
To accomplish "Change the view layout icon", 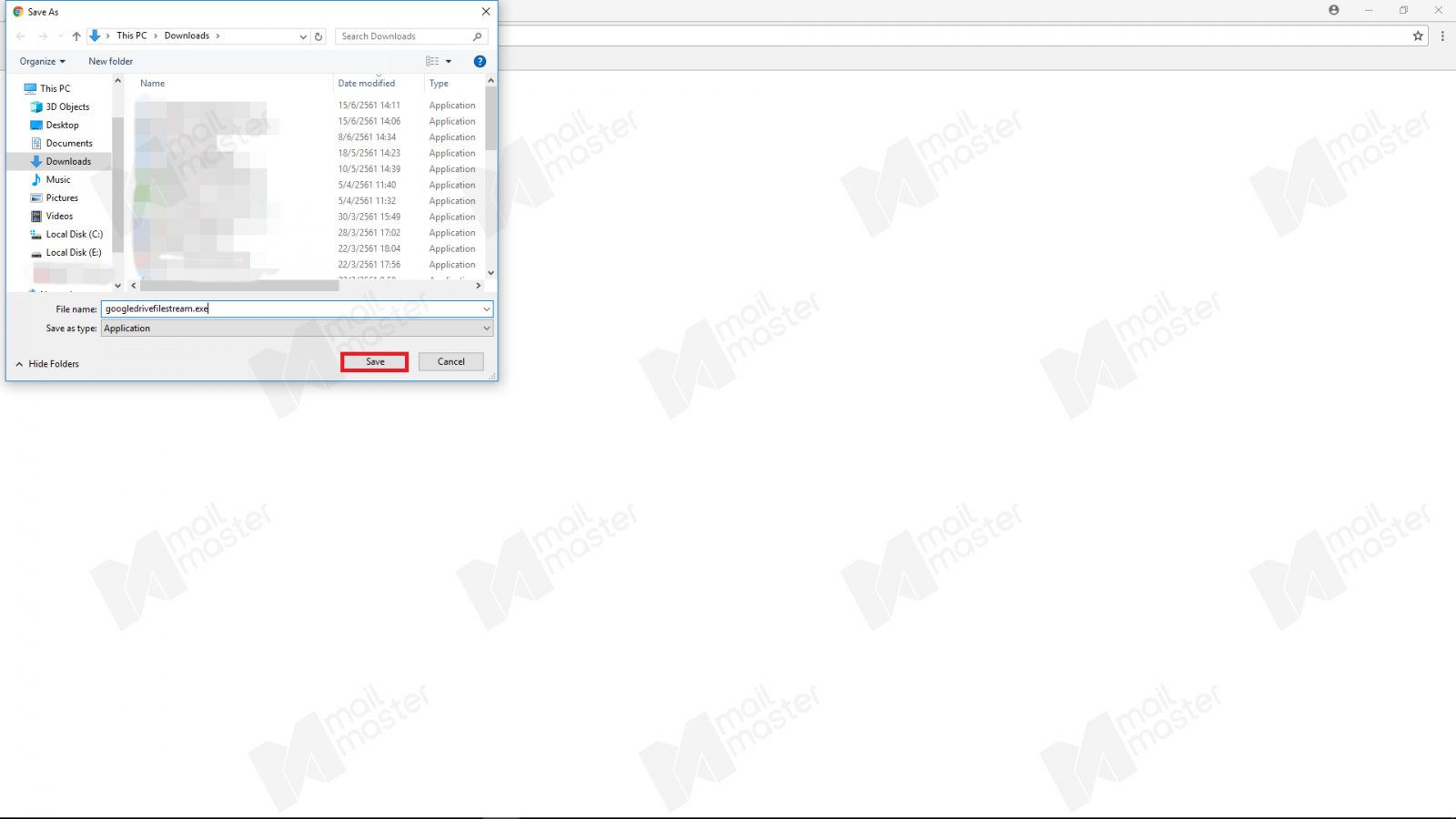I will [x=432, y=61].
